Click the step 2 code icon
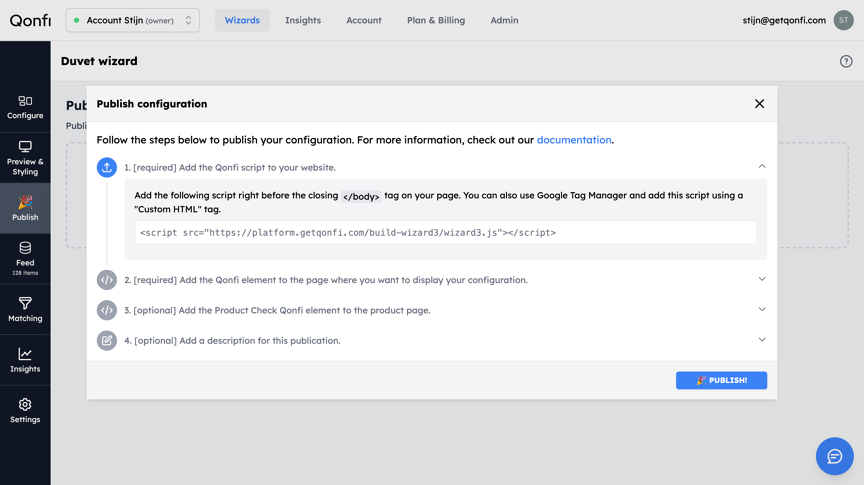Image resolution: width=864 pixels, height=485 pixels. click(x=107, y=280)
